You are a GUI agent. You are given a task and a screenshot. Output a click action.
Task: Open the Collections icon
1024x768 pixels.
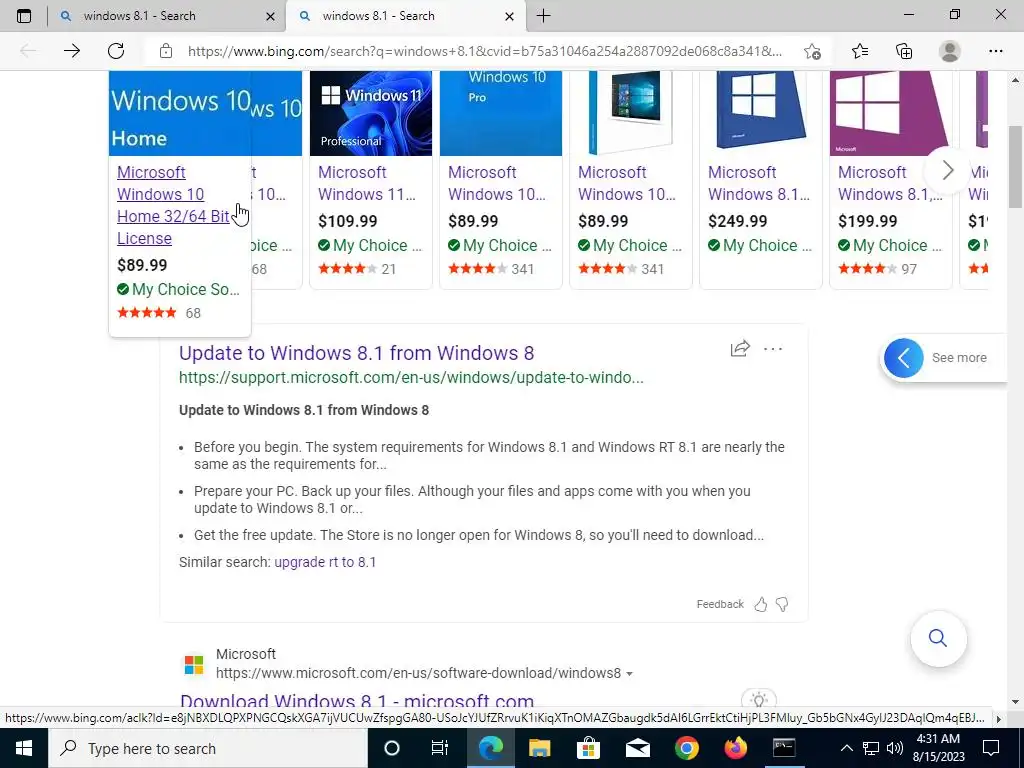(x=904, y=51)
